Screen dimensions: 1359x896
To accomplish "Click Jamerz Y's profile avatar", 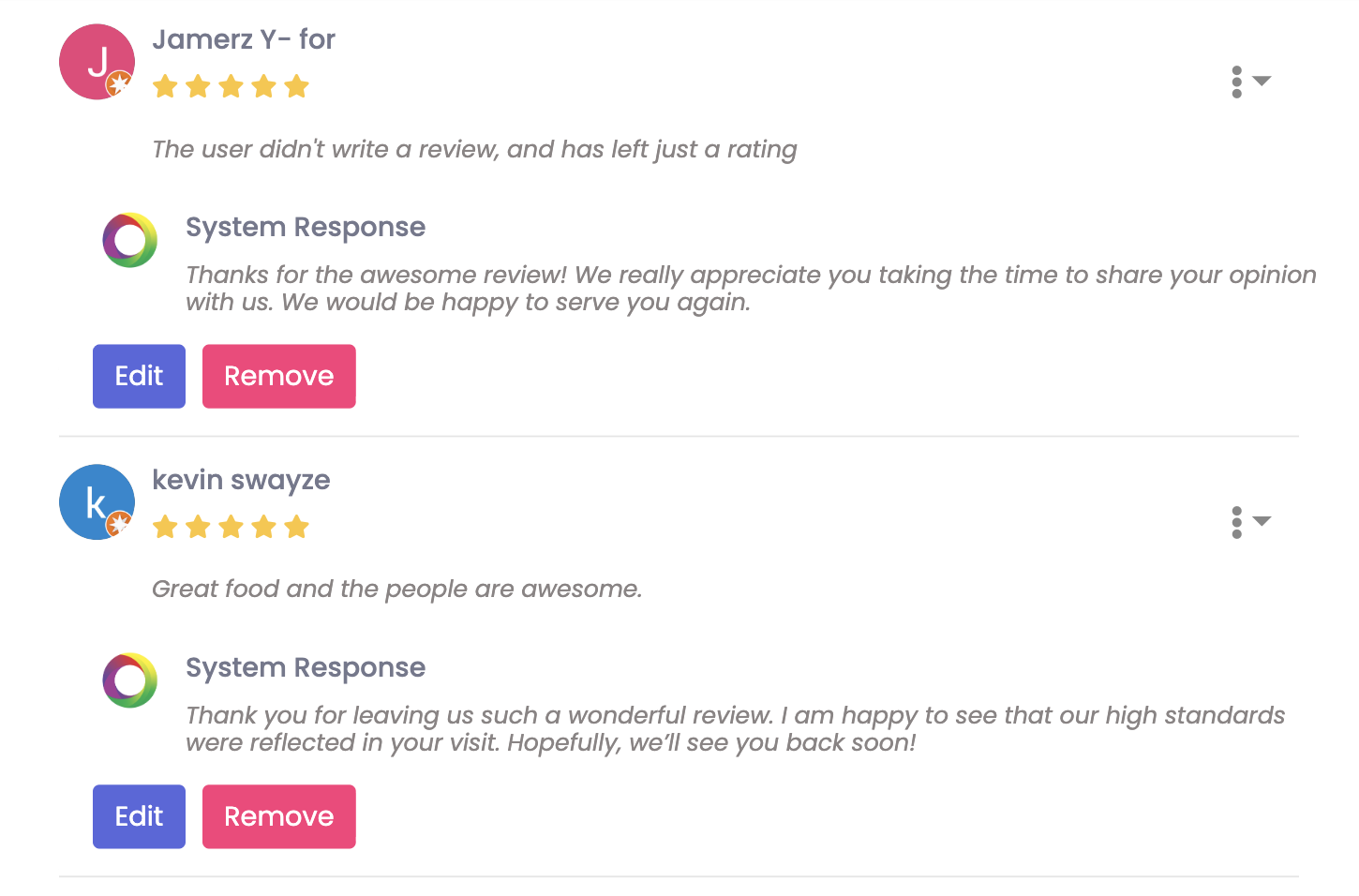I will click(x=97, y=62).
